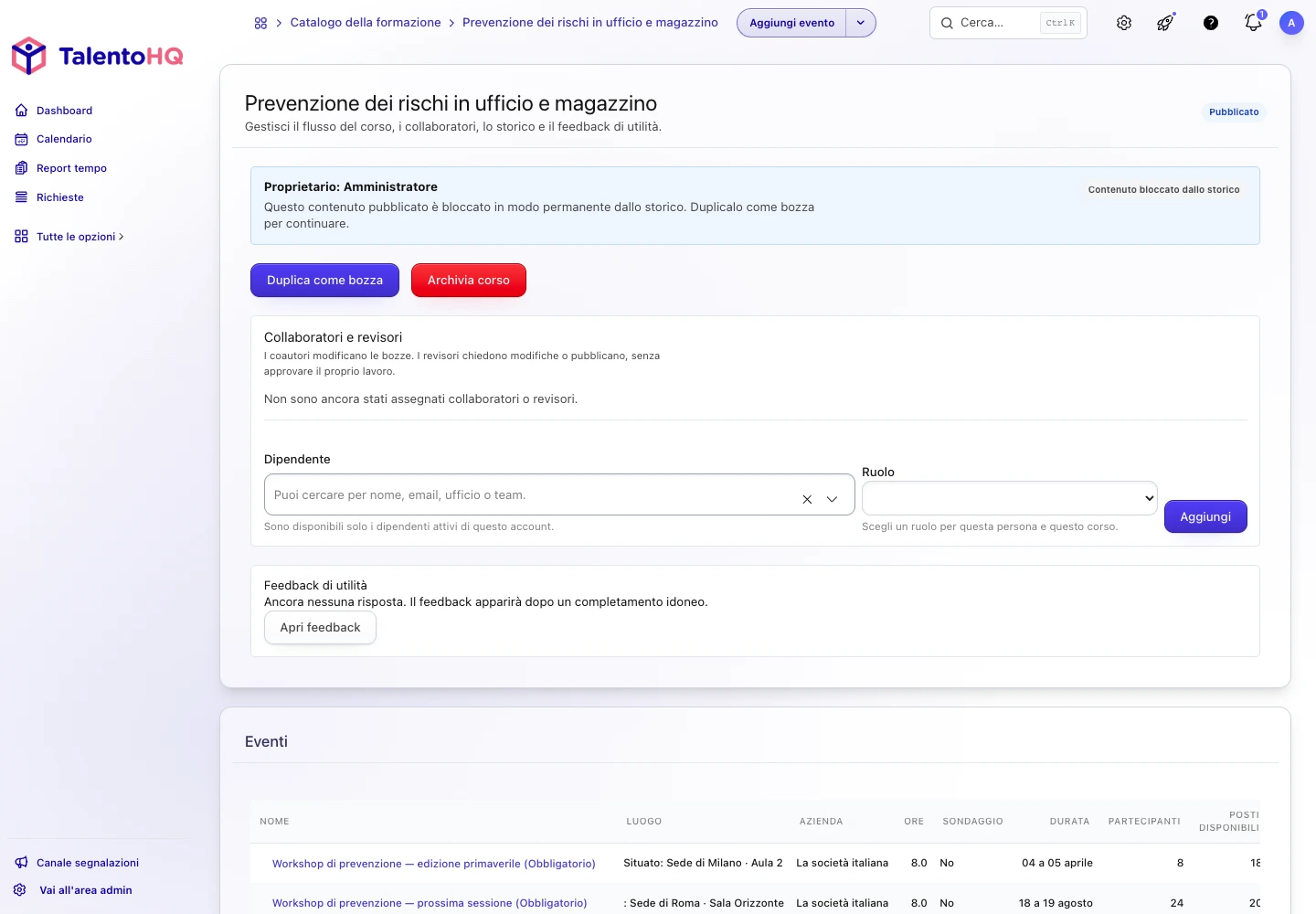Open help with the question mark icon
The width and height of the screenshot is (1316, 914).
point(1211,23)
